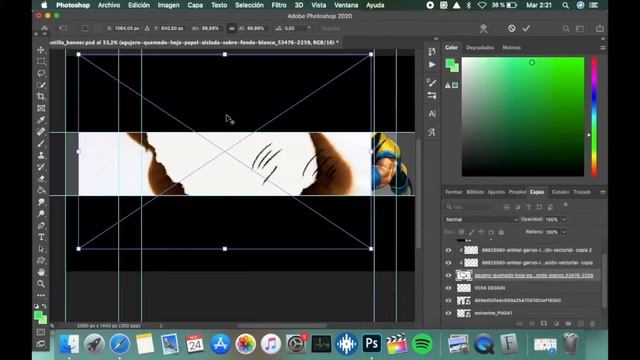This screenshot has height=360, width=640.
Task: Click the rotation angle input field
Action: pos(294,29)
